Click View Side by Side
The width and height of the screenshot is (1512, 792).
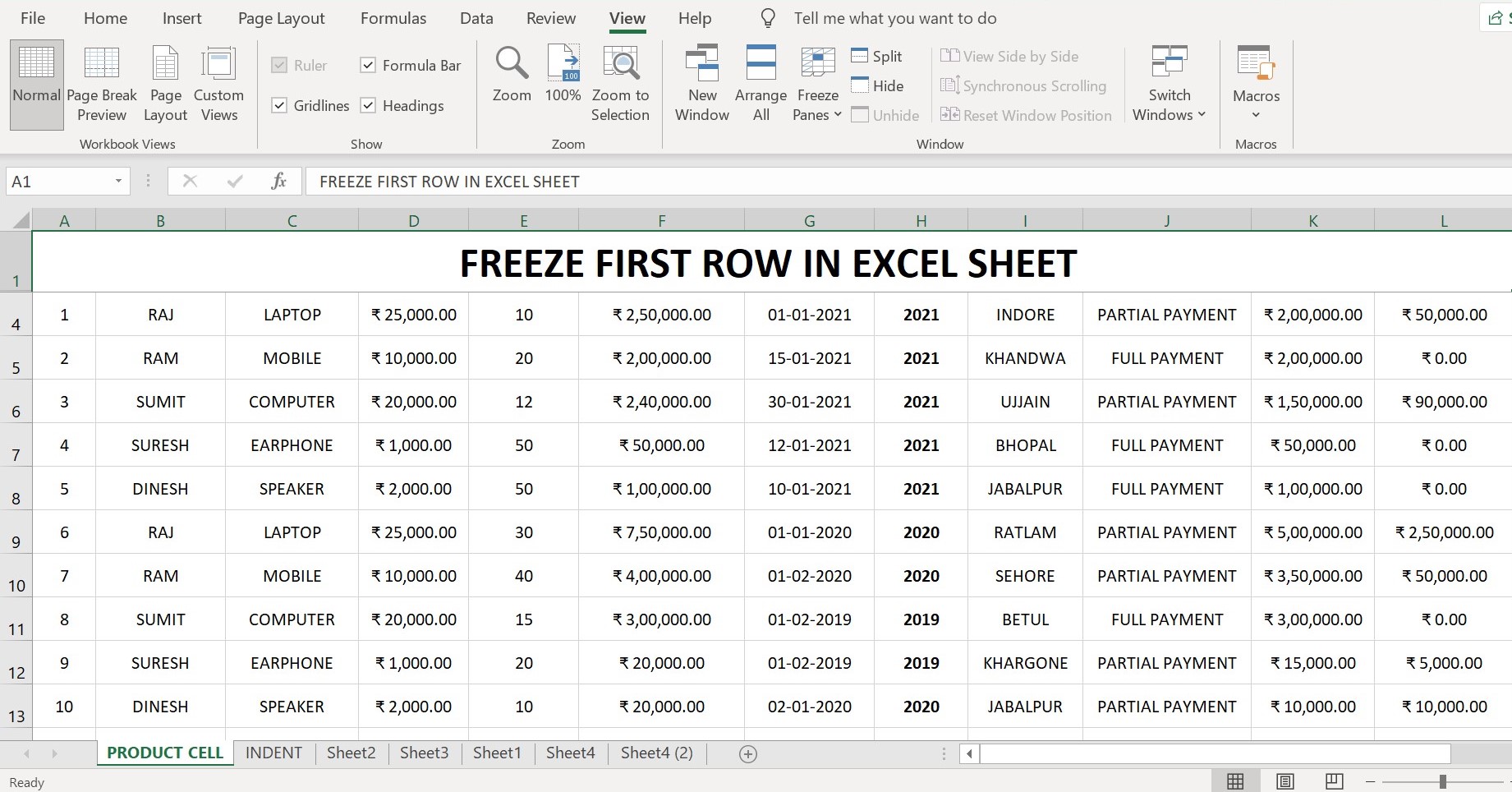tap(1009, 56)
